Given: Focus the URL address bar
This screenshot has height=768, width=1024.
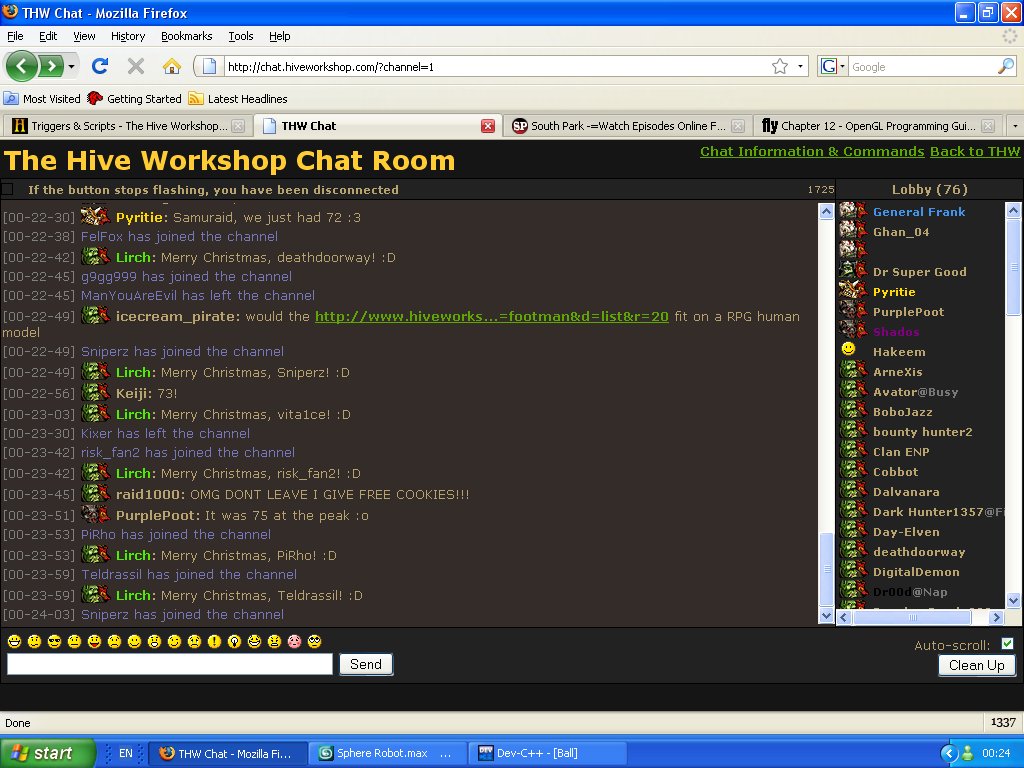Looking at the screenshot, I should [496, 66].
